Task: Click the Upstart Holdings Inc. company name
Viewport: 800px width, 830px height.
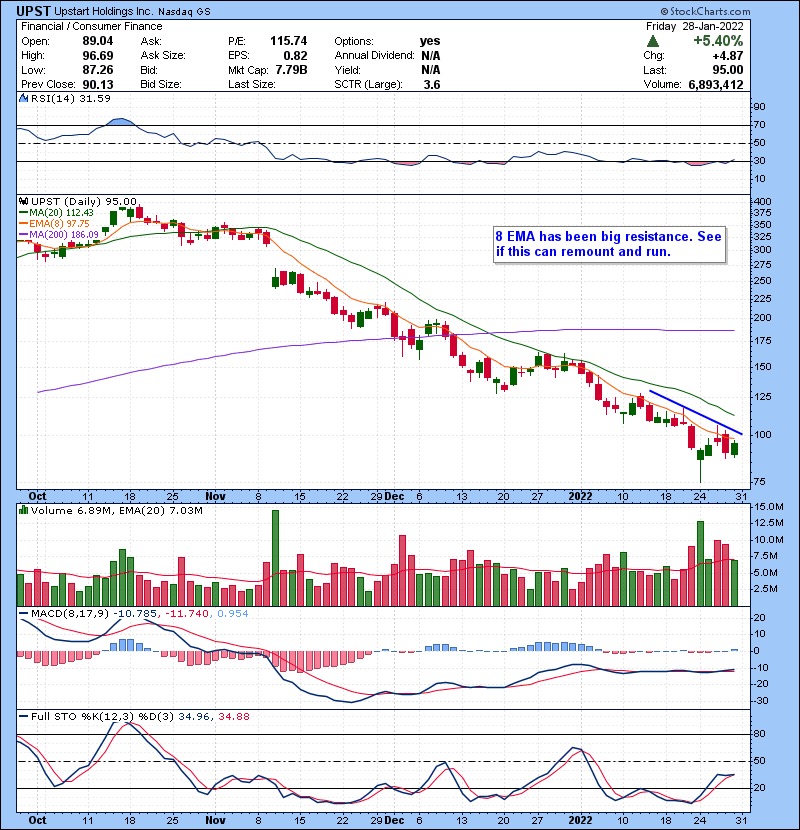Action: (104, 12)
